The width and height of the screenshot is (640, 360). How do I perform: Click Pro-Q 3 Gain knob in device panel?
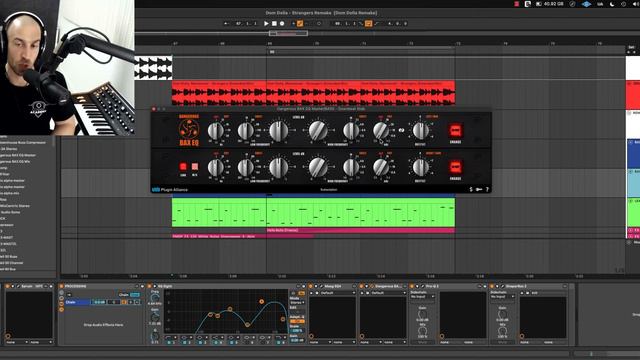(x=422, y=314)
